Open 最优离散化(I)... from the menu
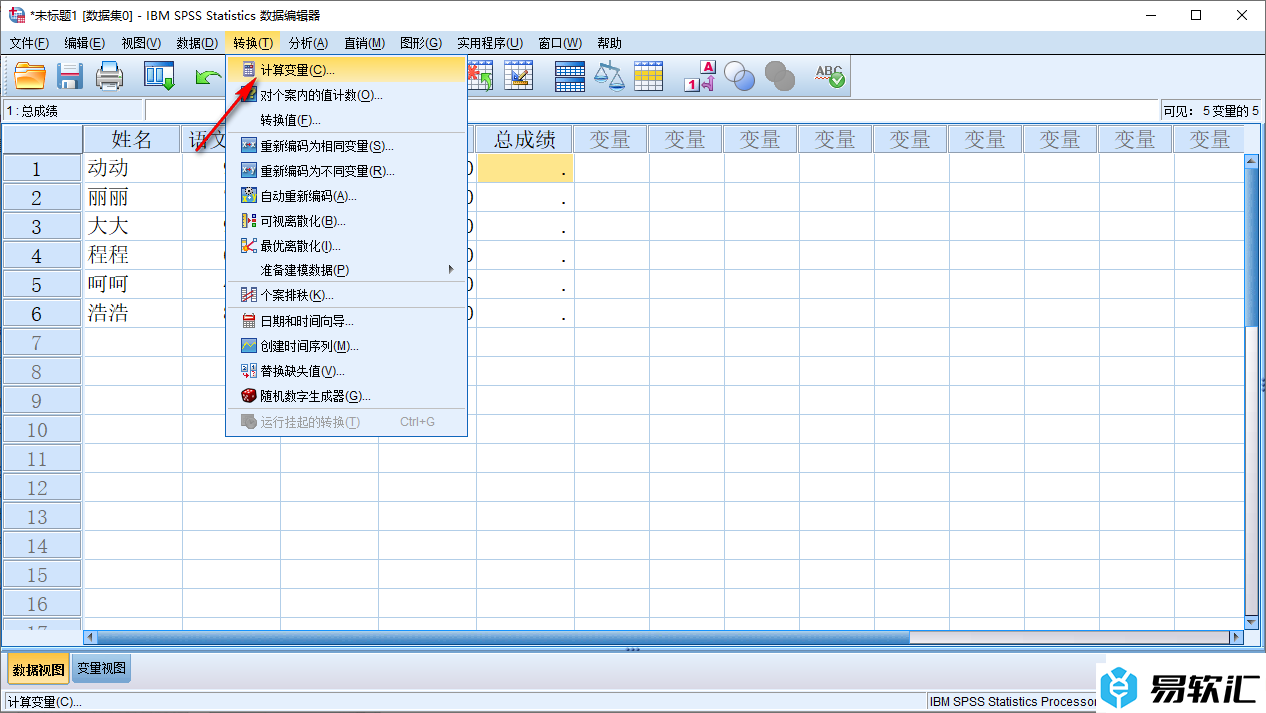This screenshot has width=1266, height=713. coord(346,246)
